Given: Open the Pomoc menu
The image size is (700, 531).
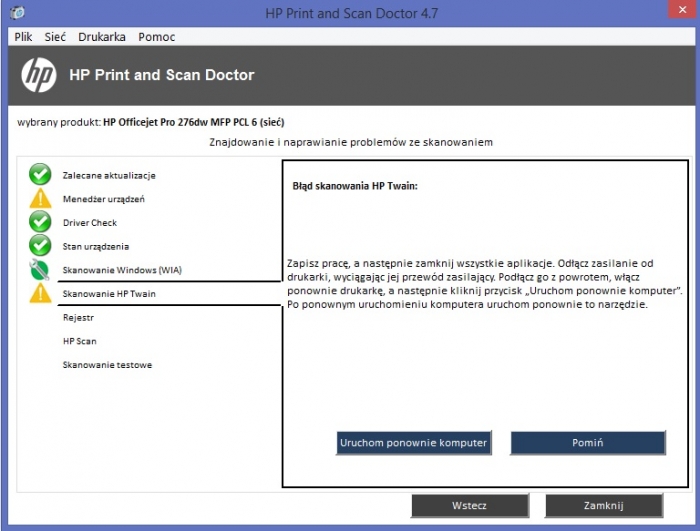Looking at the screenshot, I should pos(156,37).
